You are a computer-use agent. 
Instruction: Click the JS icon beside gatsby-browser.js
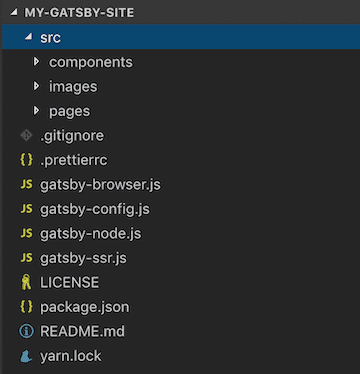tap(26, 184)
